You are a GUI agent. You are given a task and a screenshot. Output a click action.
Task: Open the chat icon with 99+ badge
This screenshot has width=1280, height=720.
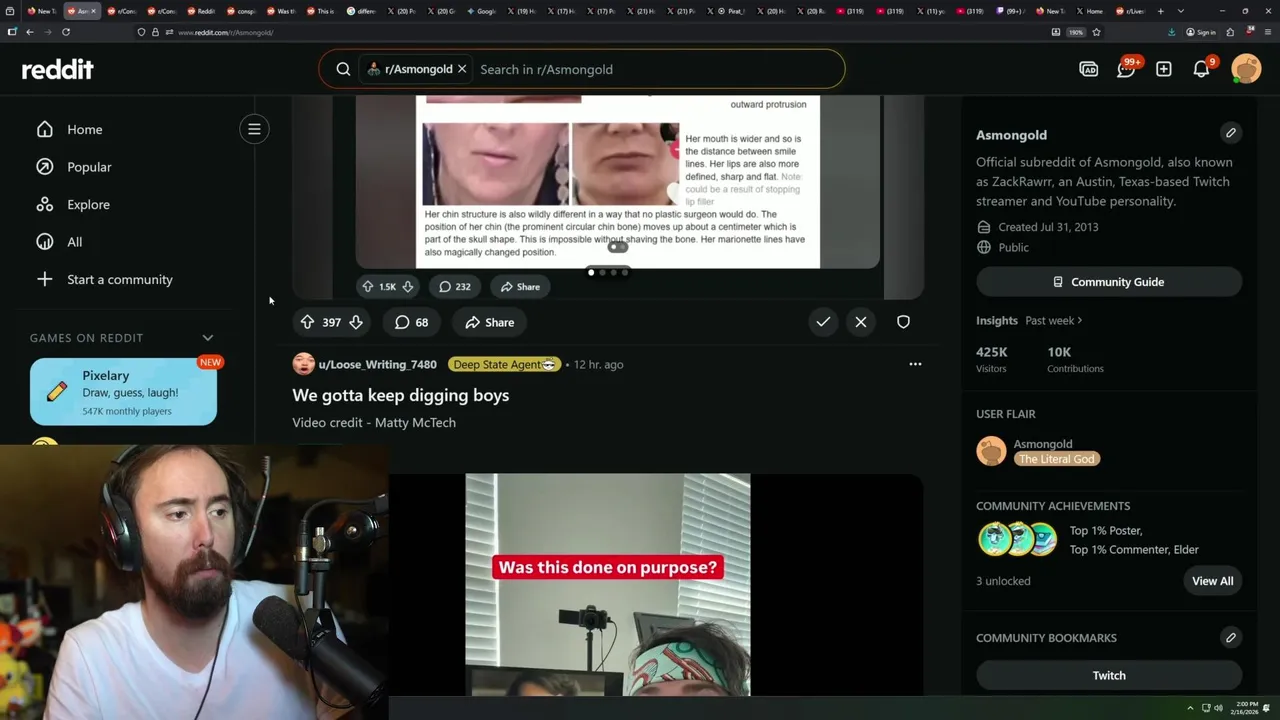(1126, 69)
